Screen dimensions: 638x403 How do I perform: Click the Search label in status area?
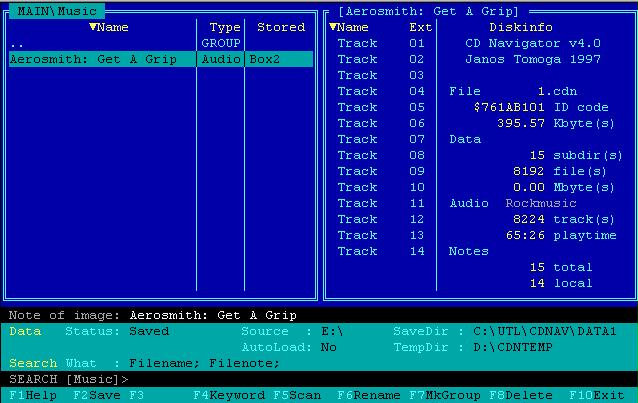pos(33,363)
